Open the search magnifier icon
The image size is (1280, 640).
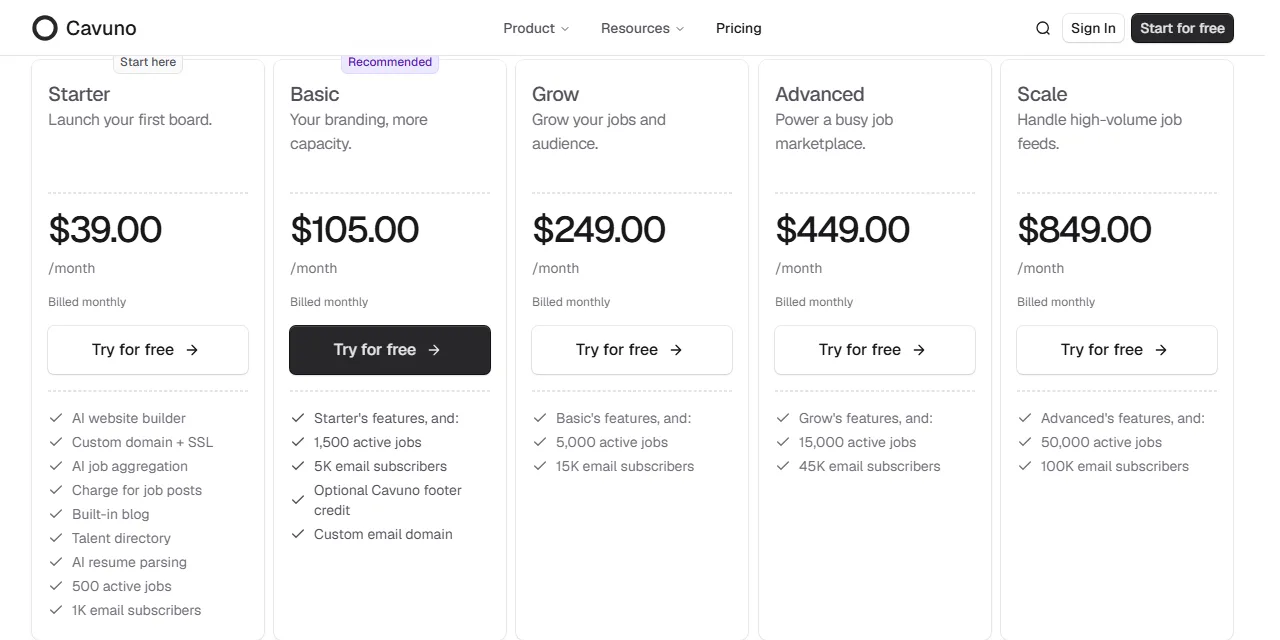(x=1043, y=28)
